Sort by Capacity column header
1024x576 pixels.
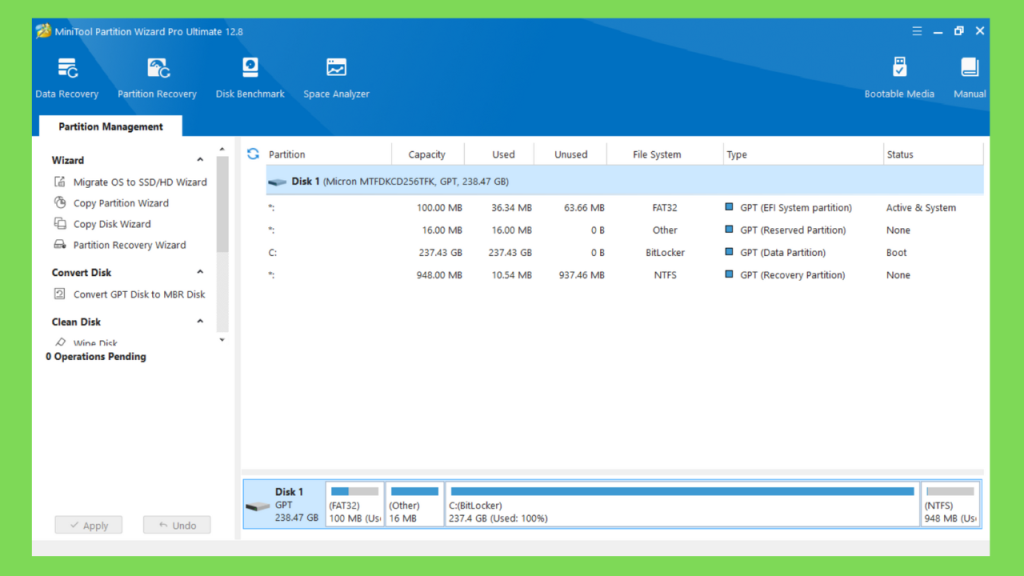click(428, 154)
